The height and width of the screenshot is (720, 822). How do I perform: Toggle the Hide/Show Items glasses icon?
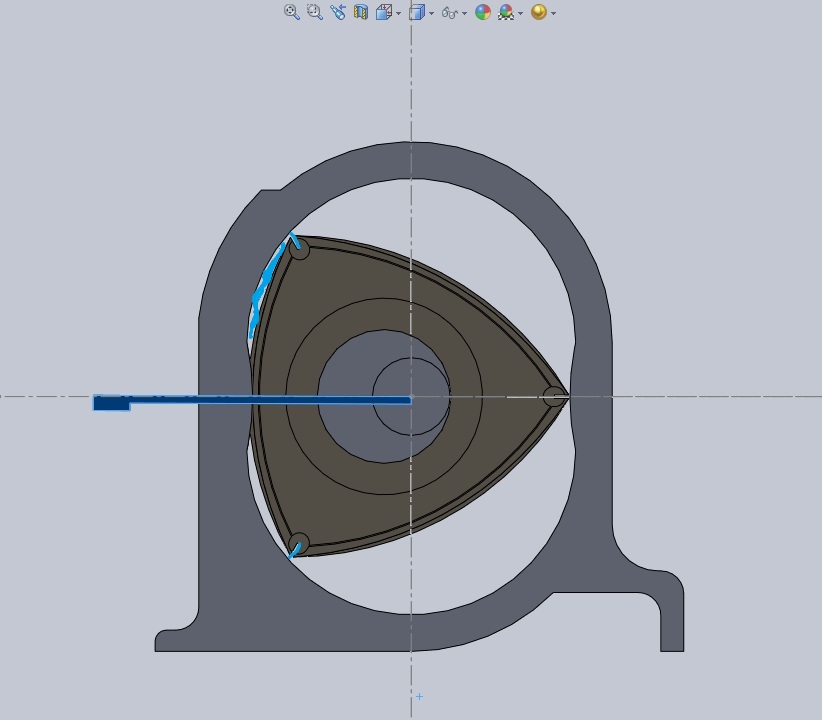click(450, 13)
